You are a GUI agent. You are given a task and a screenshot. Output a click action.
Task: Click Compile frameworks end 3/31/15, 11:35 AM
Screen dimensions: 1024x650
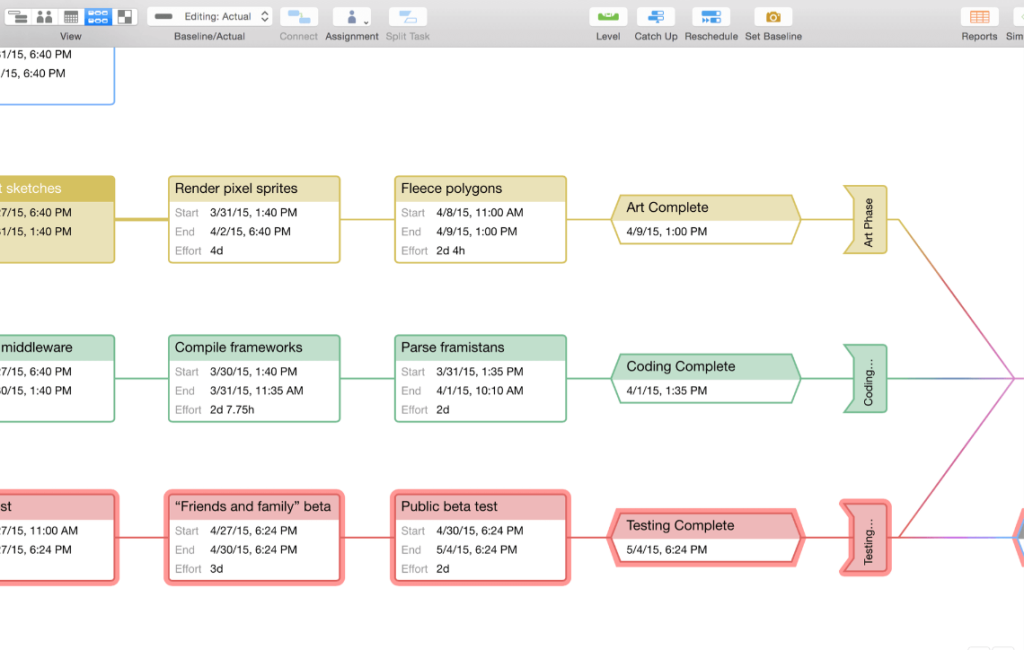pos(257,390)
